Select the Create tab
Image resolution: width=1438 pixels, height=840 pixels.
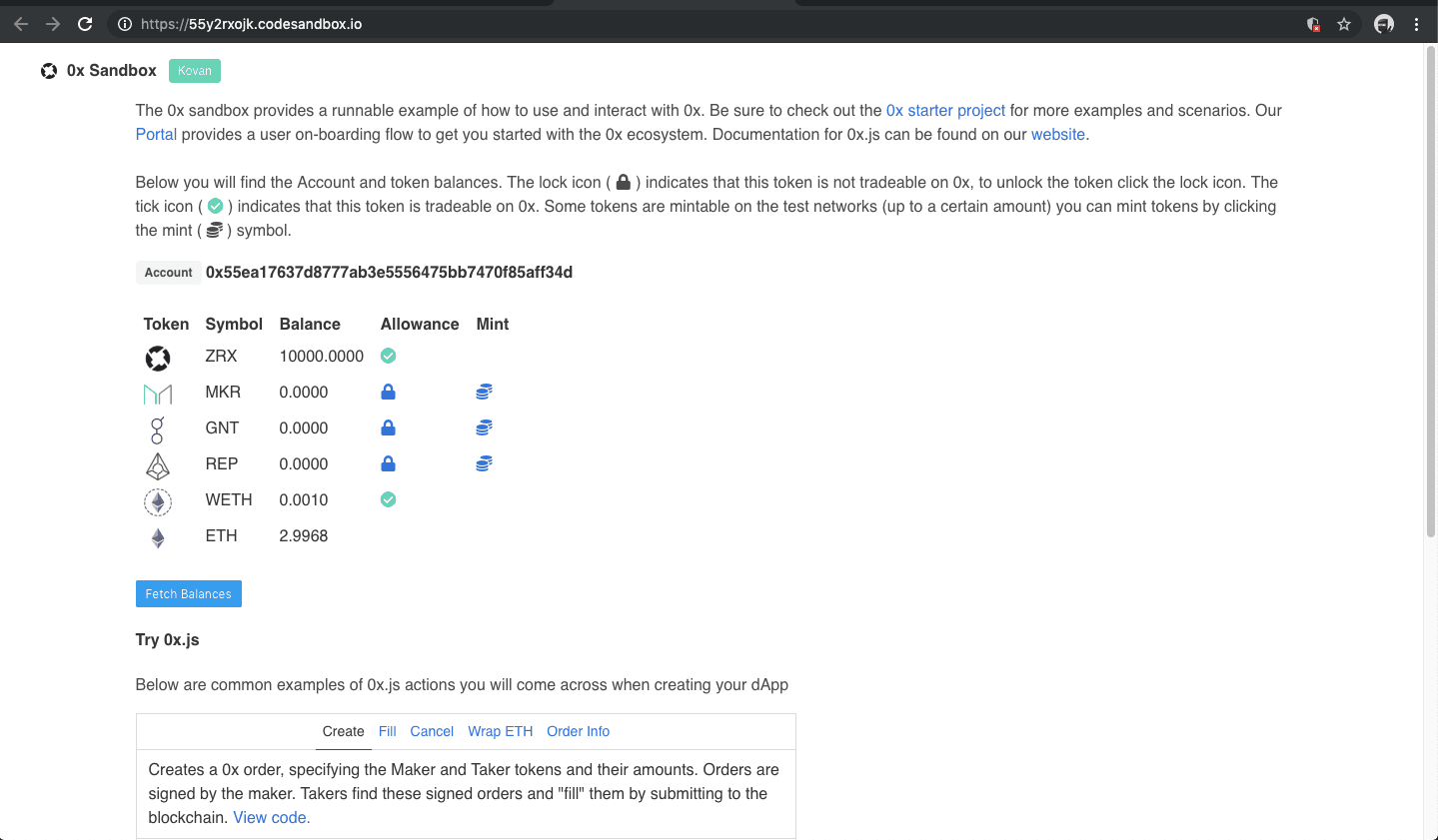(x=344, y=731)
